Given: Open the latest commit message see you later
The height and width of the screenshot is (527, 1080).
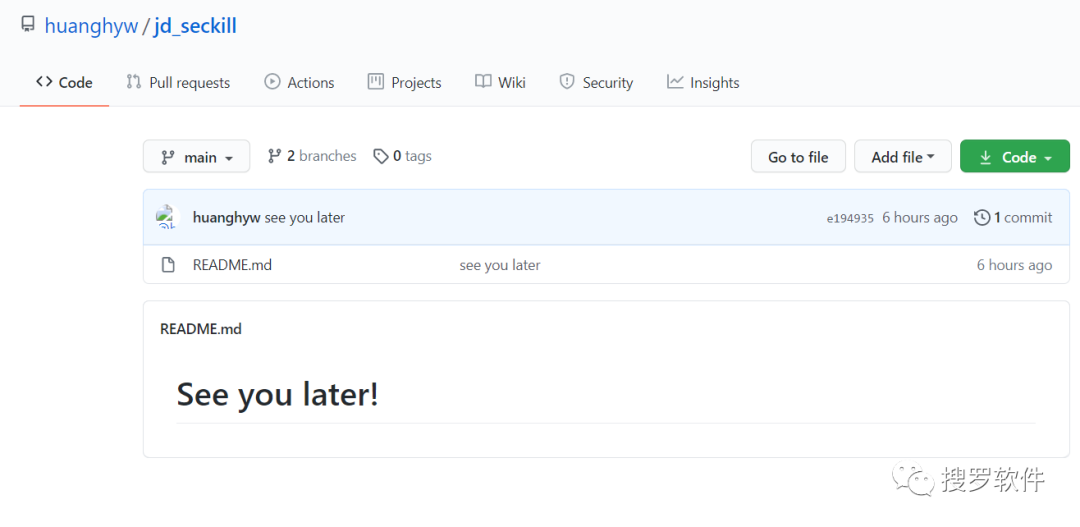Looking at the screenshot, I should pyautogui.click(x=304, y=218).
